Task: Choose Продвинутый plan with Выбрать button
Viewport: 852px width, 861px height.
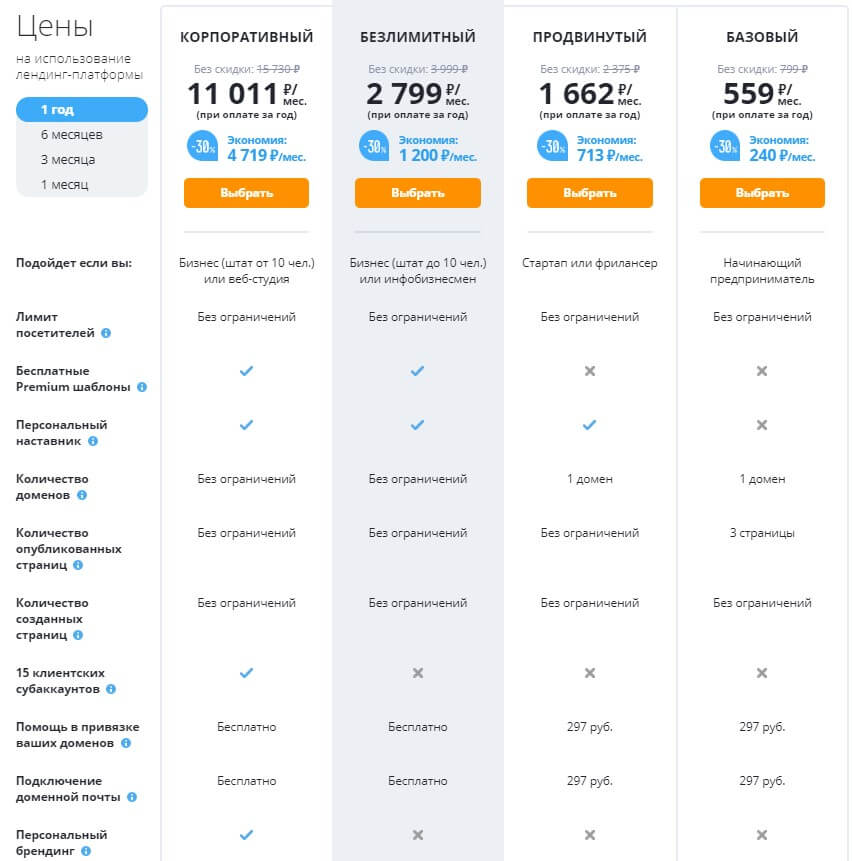Action: 590,193
